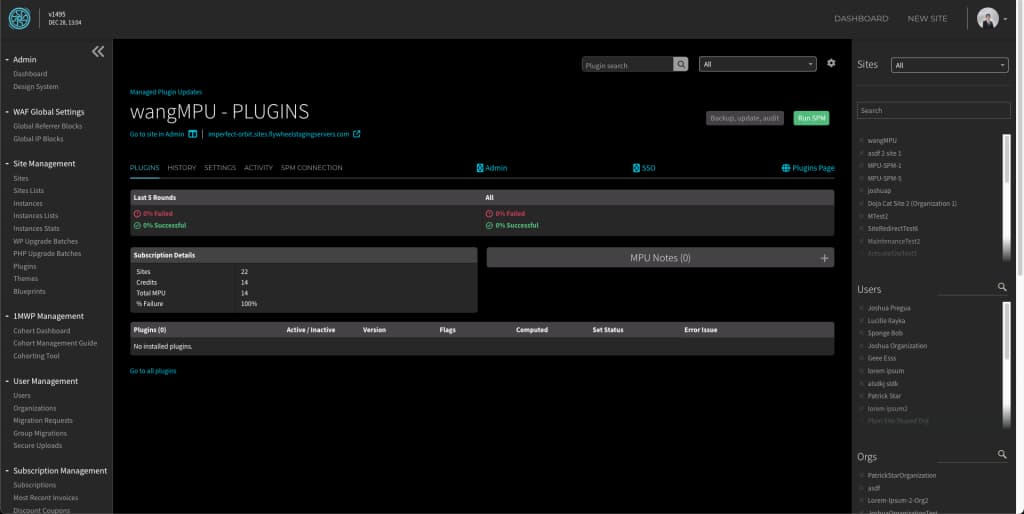
Task: Select PatrickStarOrganization in the Orgs list
Action: (902, 475)
